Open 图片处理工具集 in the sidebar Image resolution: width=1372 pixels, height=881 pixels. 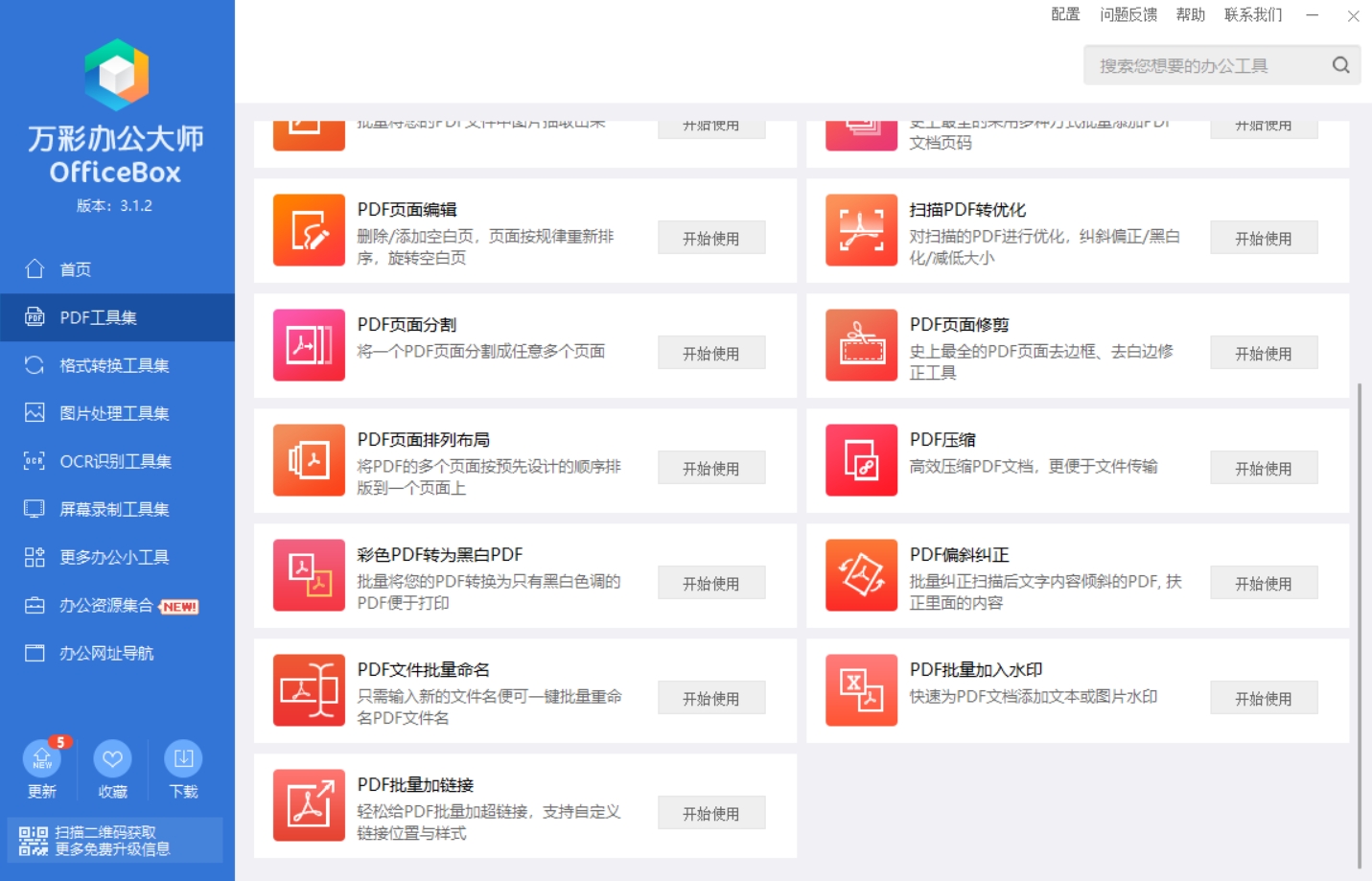117,413
